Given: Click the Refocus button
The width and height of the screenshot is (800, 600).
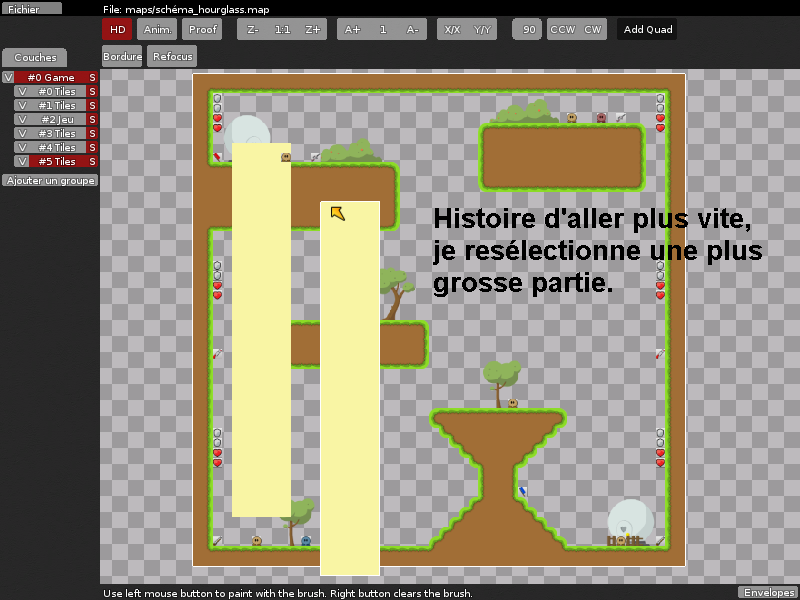Looking at the screenshot, I should (x=173, y=57).
